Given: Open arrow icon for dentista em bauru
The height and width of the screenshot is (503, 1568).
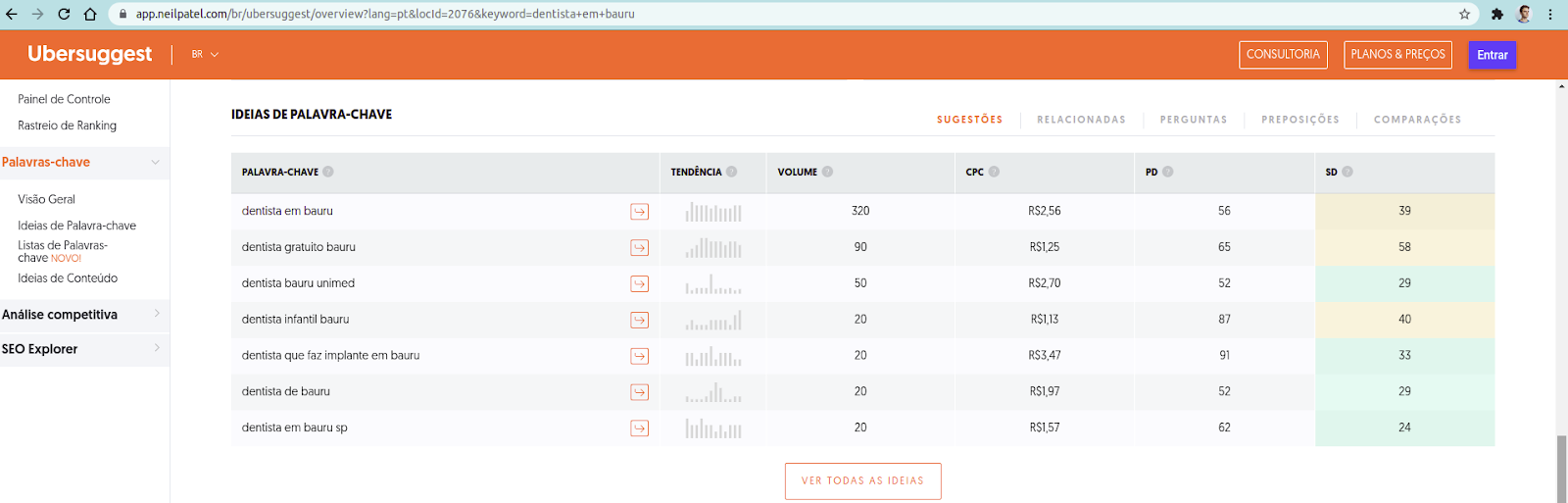Looking at the screenshot, I should point(639,212).
